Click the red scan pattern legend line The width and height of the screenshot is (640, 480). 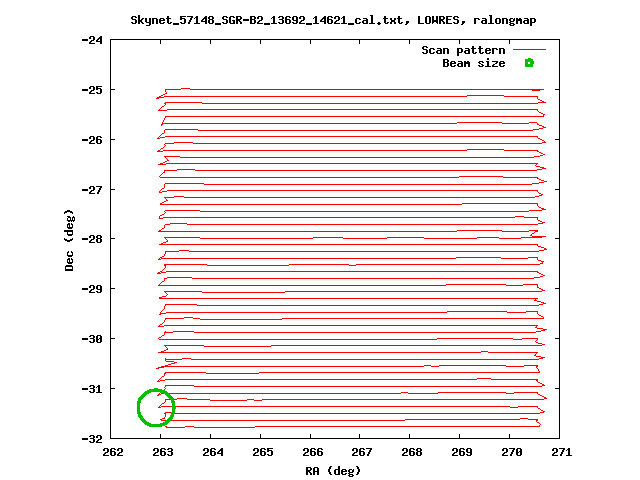click(x=529, y=50)
